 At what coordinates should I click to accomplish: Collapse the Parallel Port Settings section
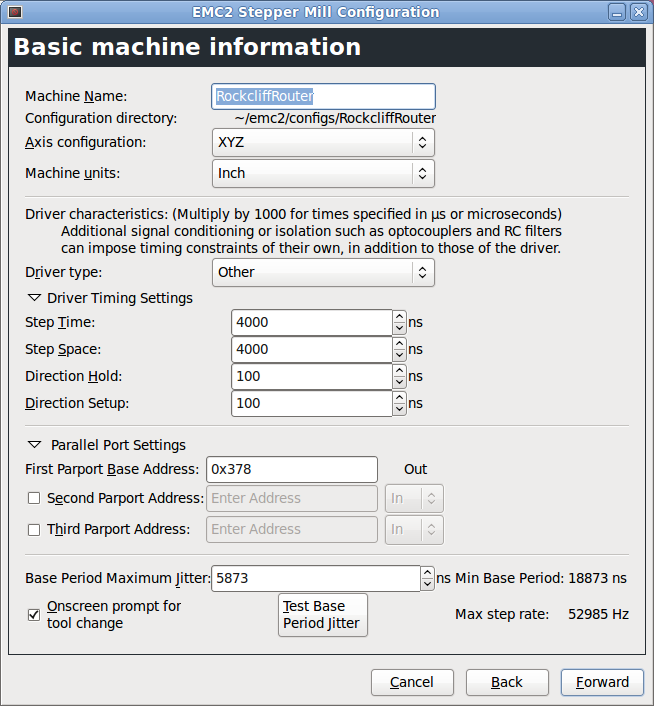(35, 445)
